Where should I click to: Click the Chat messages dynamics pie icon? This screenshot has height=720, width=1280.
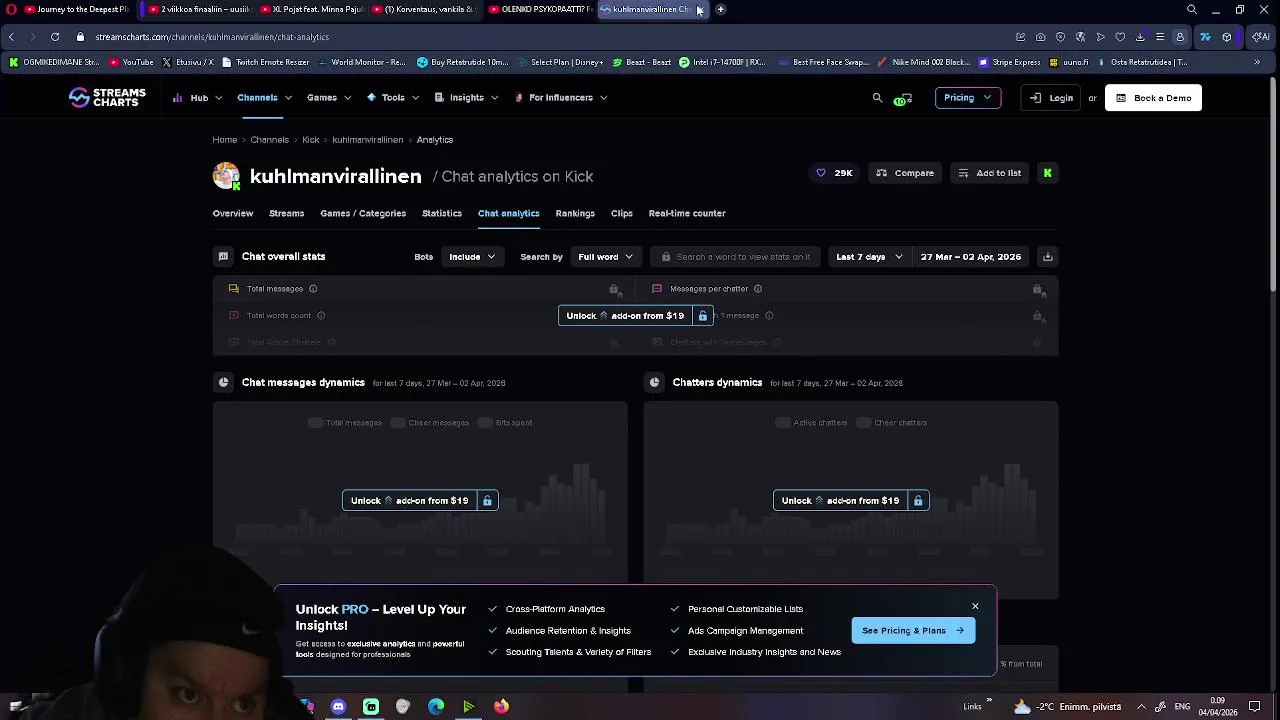point(223,383)
